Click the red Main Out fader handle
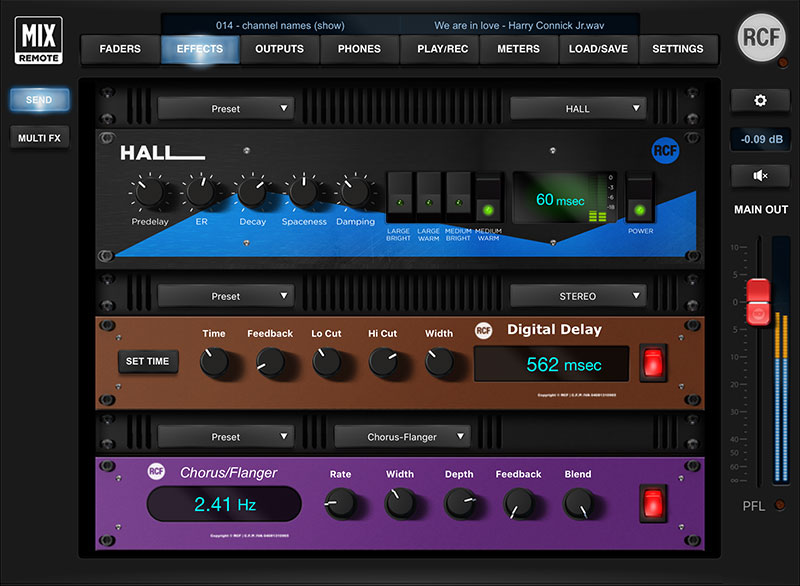Viewport: 800px width, 586px height. [x=759, y=300]
